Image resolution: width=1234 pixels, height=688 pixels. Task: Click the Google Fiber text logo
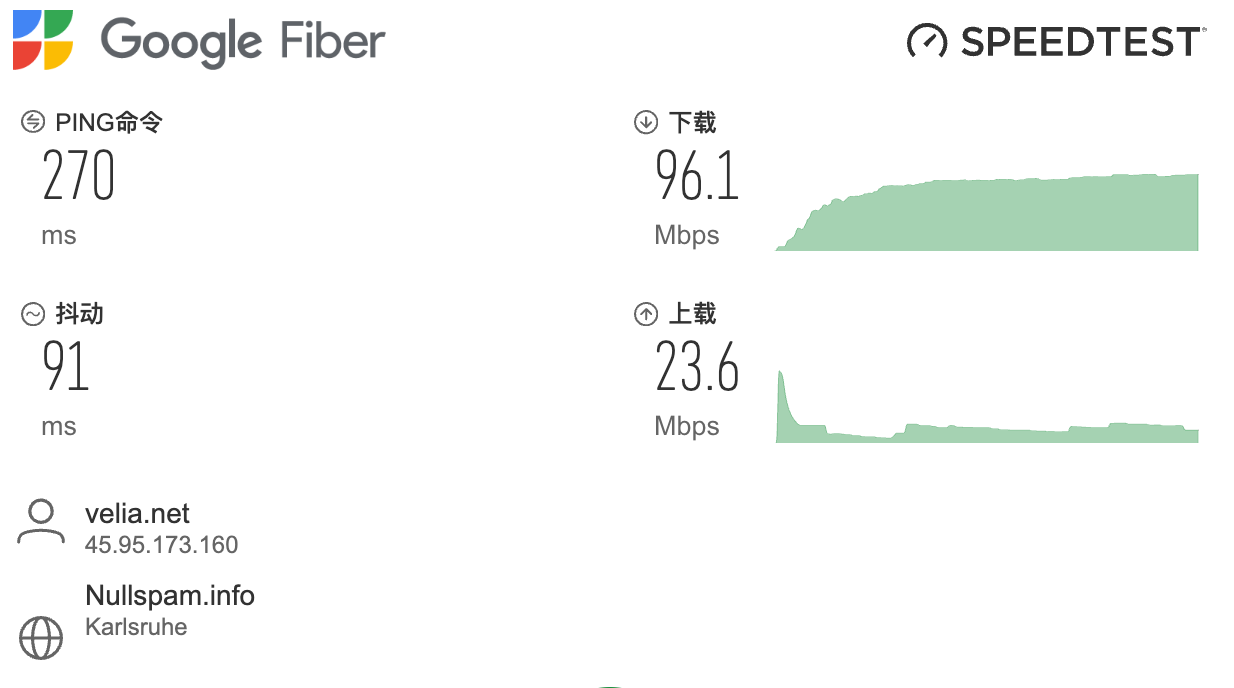242,42
